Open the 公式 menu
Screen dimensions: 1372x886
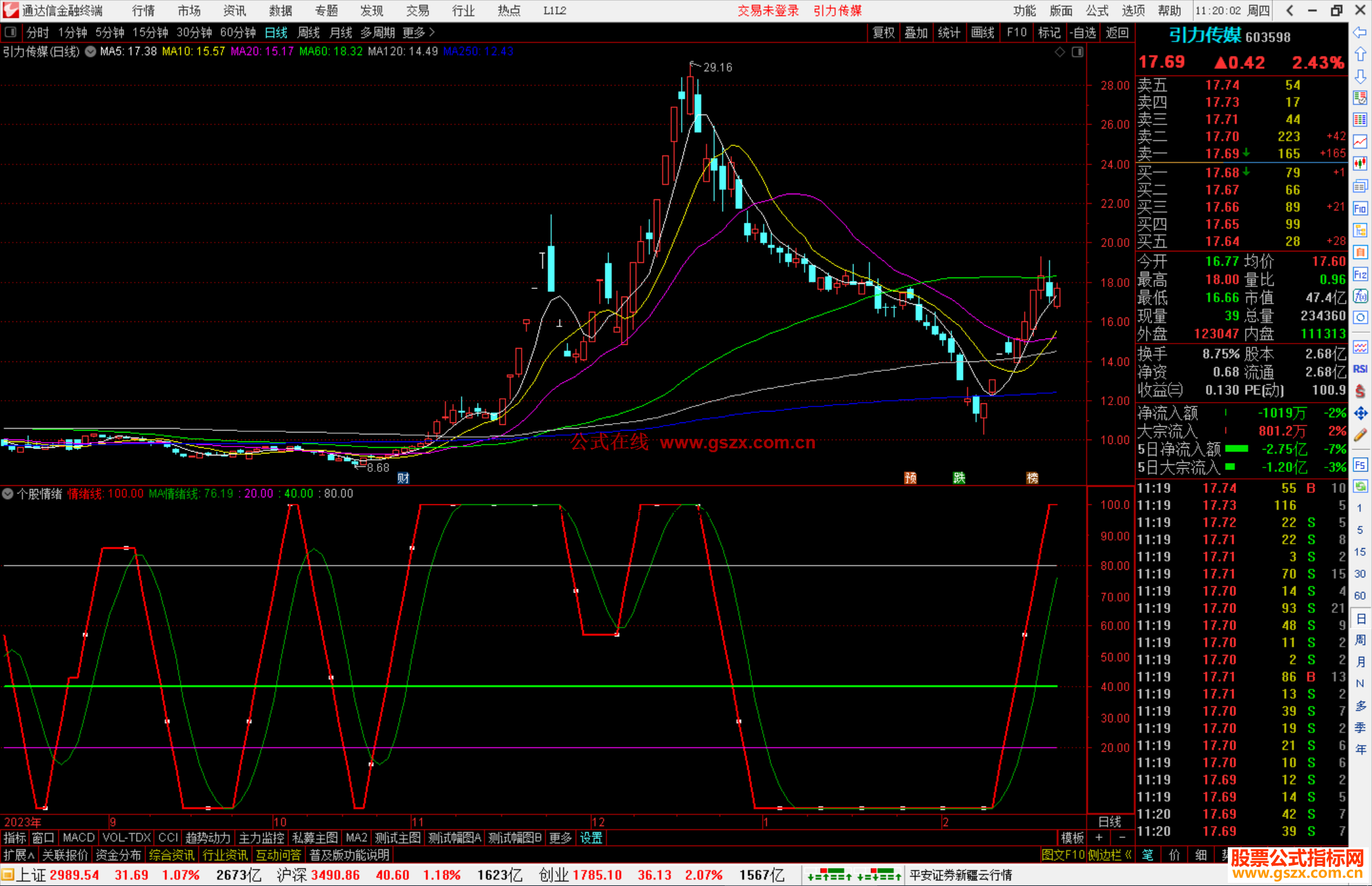click(1096, 11)
